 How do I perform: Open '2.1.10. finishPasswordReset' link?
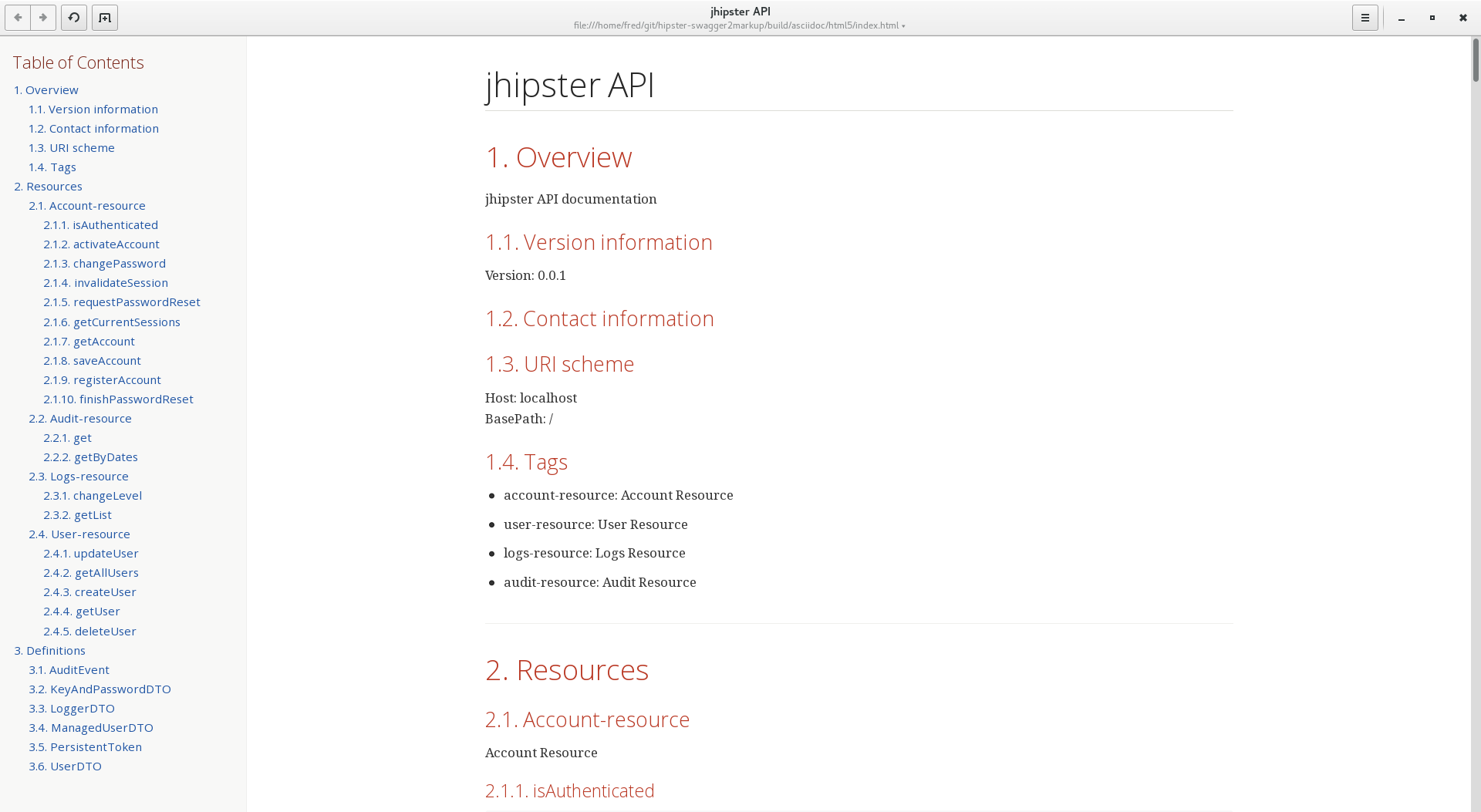click(119, 399)
